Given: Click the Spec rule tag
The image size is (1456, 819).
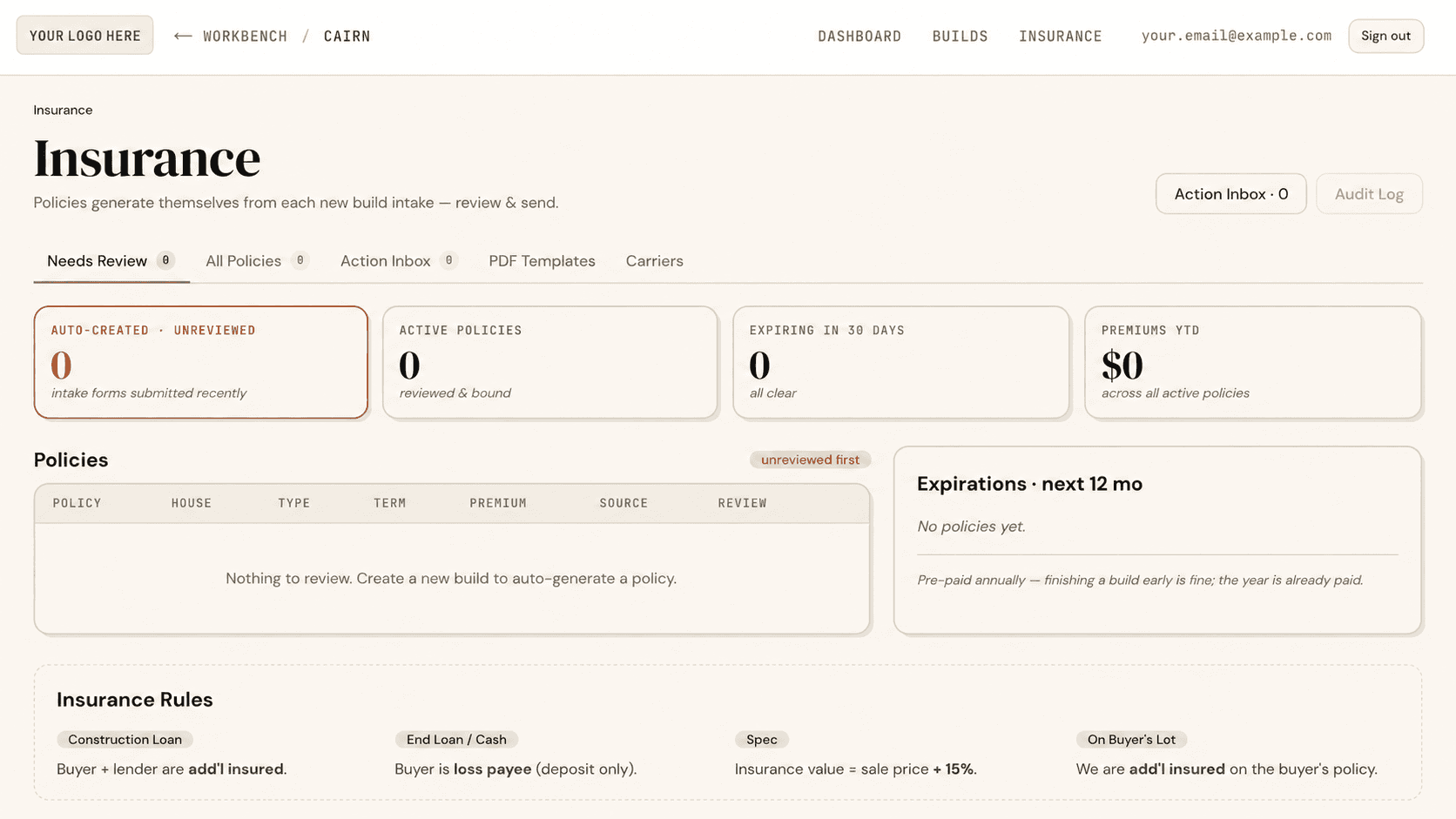Looking at the screenshot, I should (x=762, y=739).
